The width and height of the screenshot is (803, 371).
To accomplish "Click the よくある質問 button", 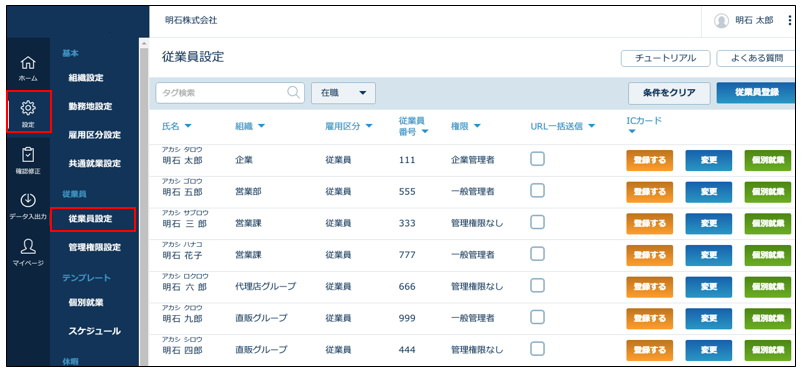I will click(x=756, y=58).
